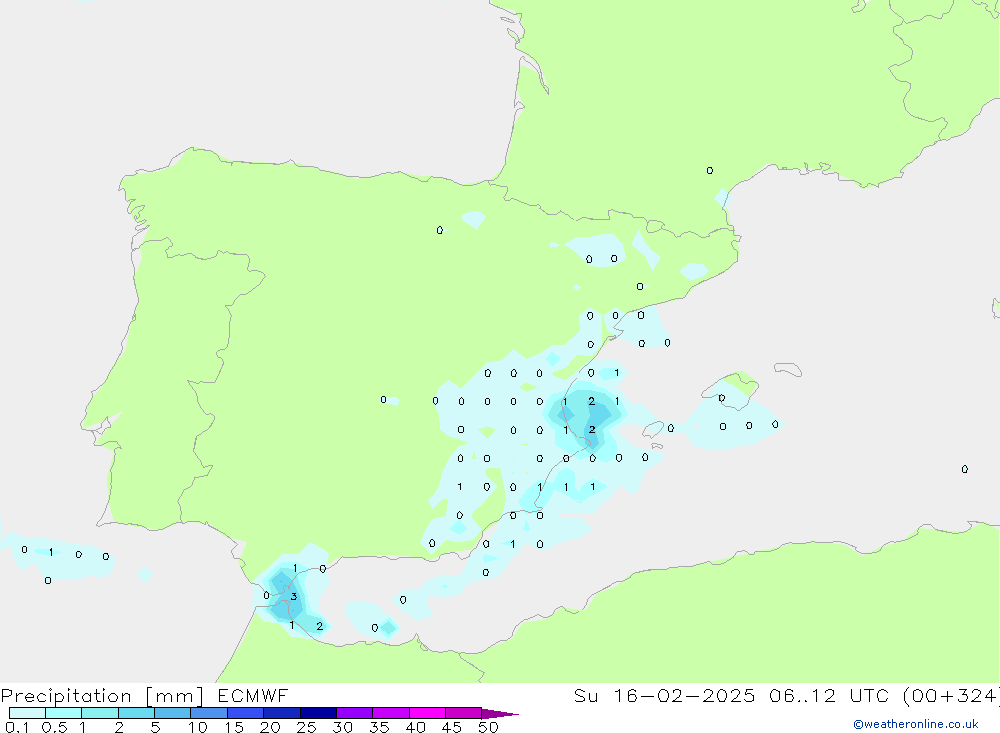Image resolution: width=1000 pixels, height=733 pixels.
Task: Click the '3' precipitation value near Gibraltar
Action: pos(293,596)
